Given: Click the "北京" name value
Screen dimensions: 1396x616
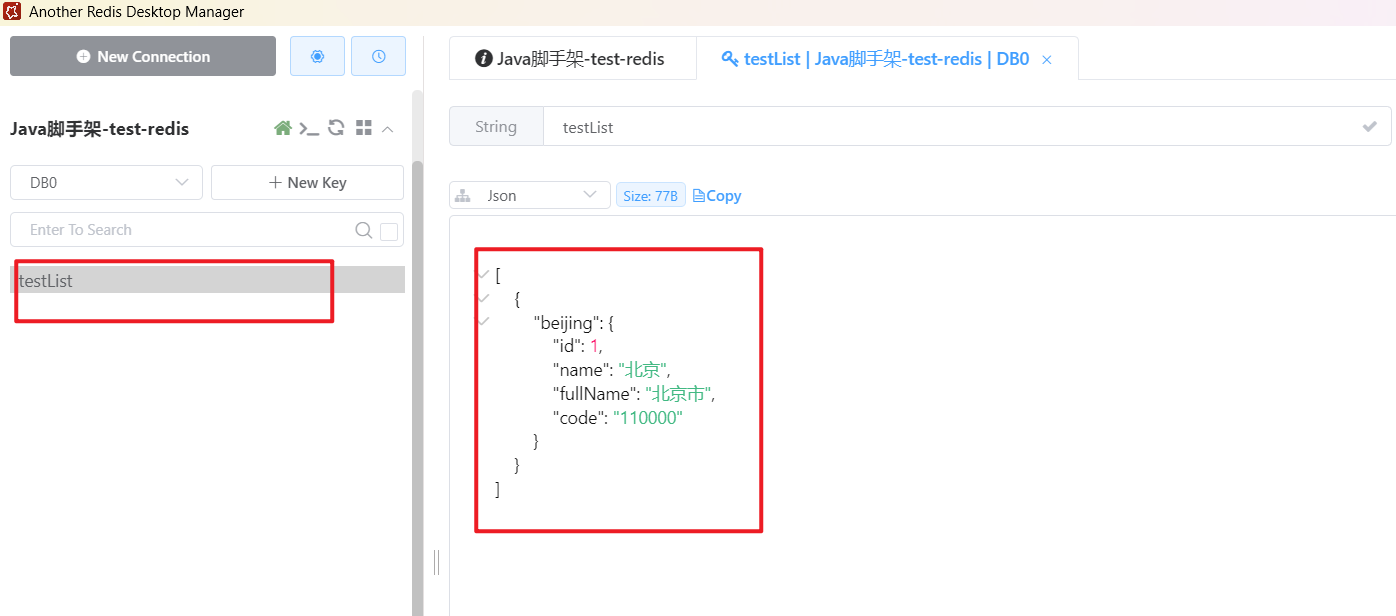Looking at the screenshot, I should (x=643, y=370).
